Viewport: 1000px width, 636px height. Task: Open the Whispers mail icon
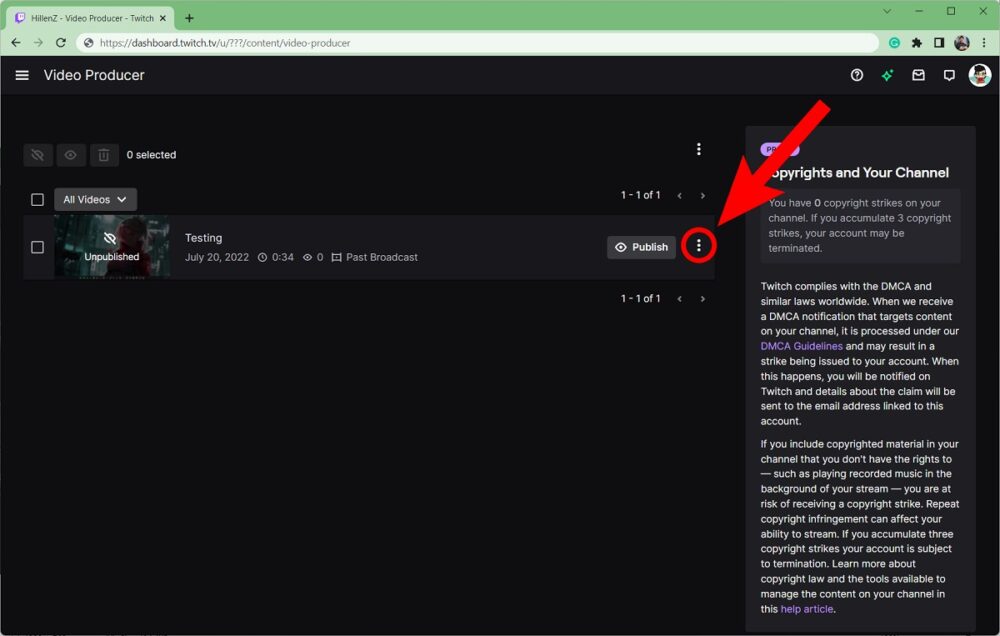pyautogui.click(x=918, y=75)
